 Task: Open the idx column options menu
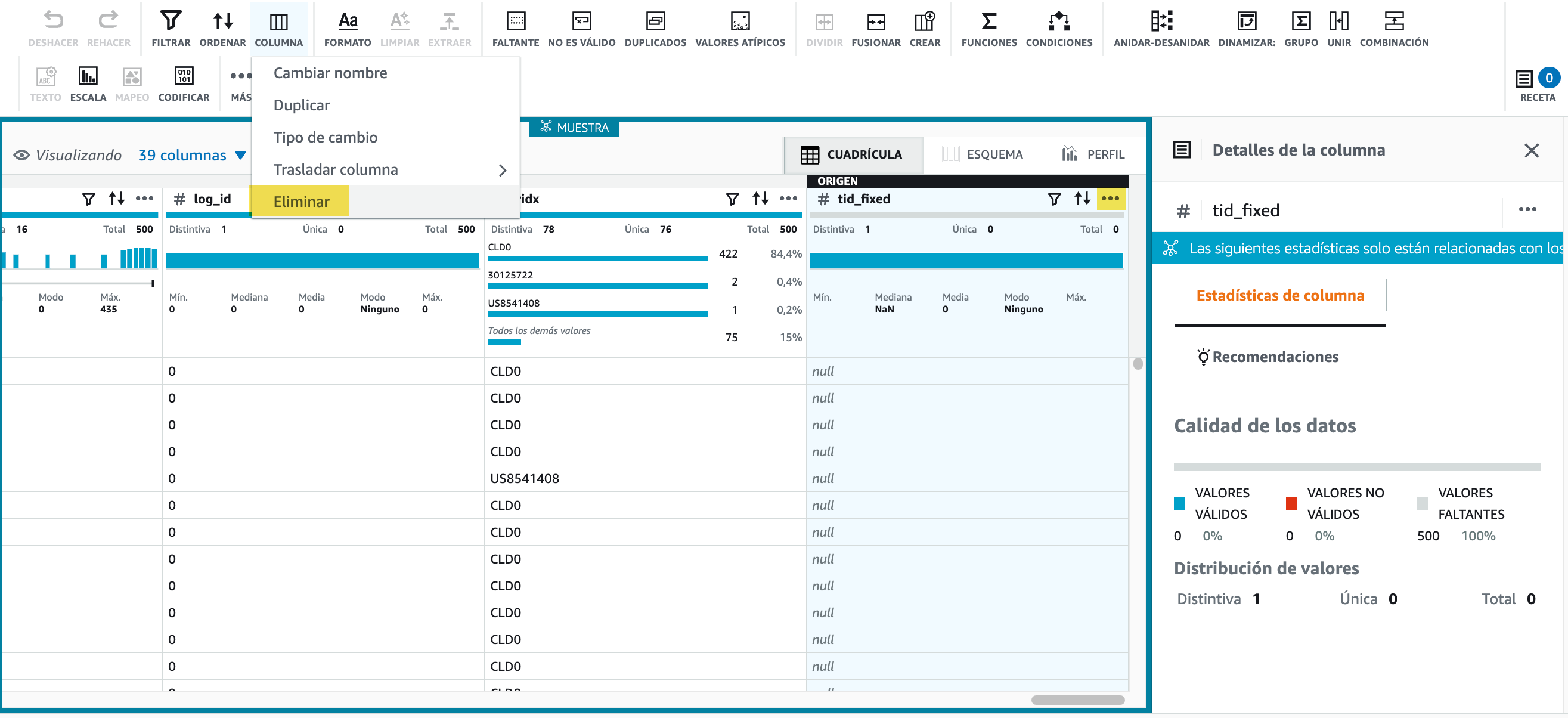788,199
